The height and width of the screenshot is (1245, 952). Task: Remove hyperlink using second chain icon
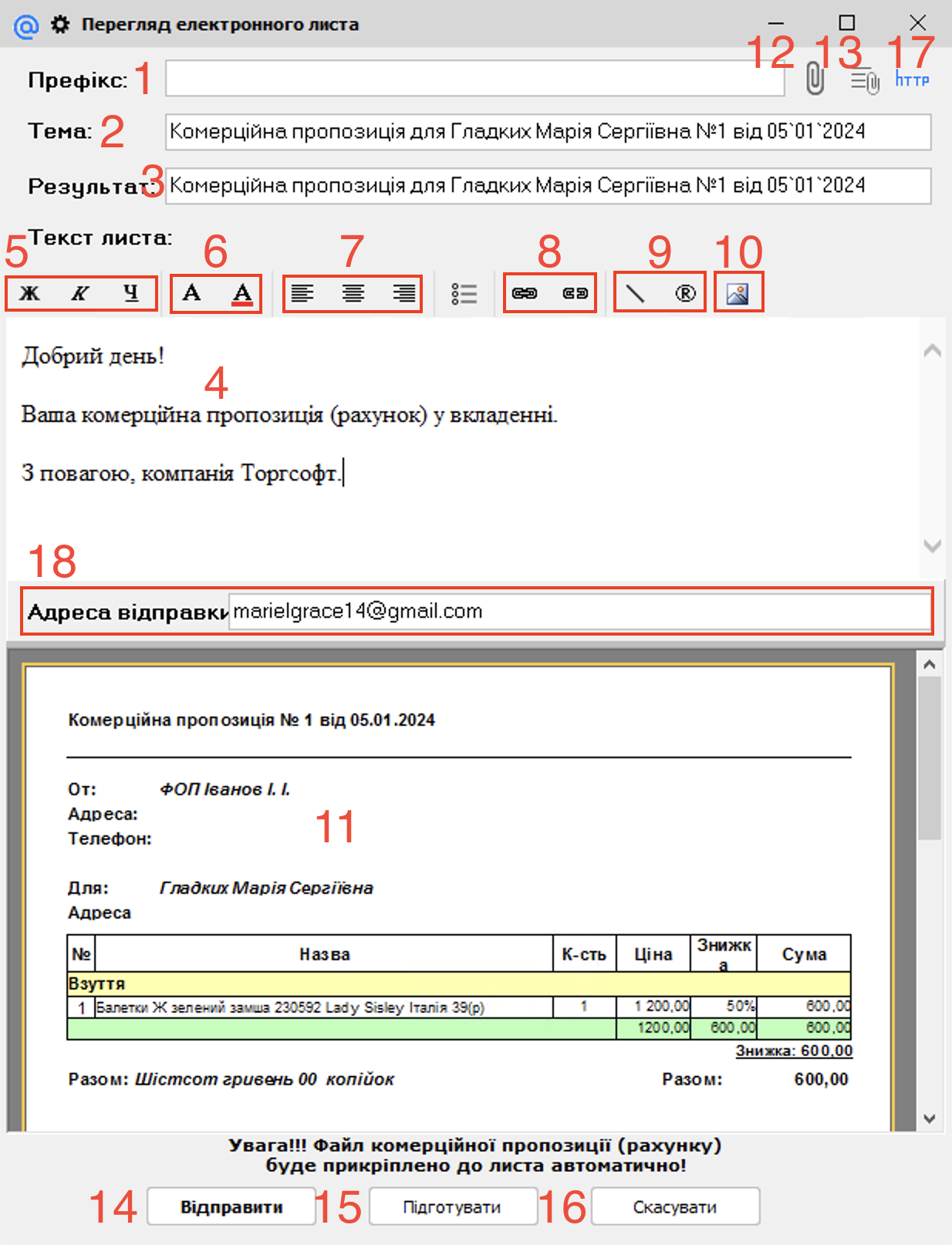(576, 294)
